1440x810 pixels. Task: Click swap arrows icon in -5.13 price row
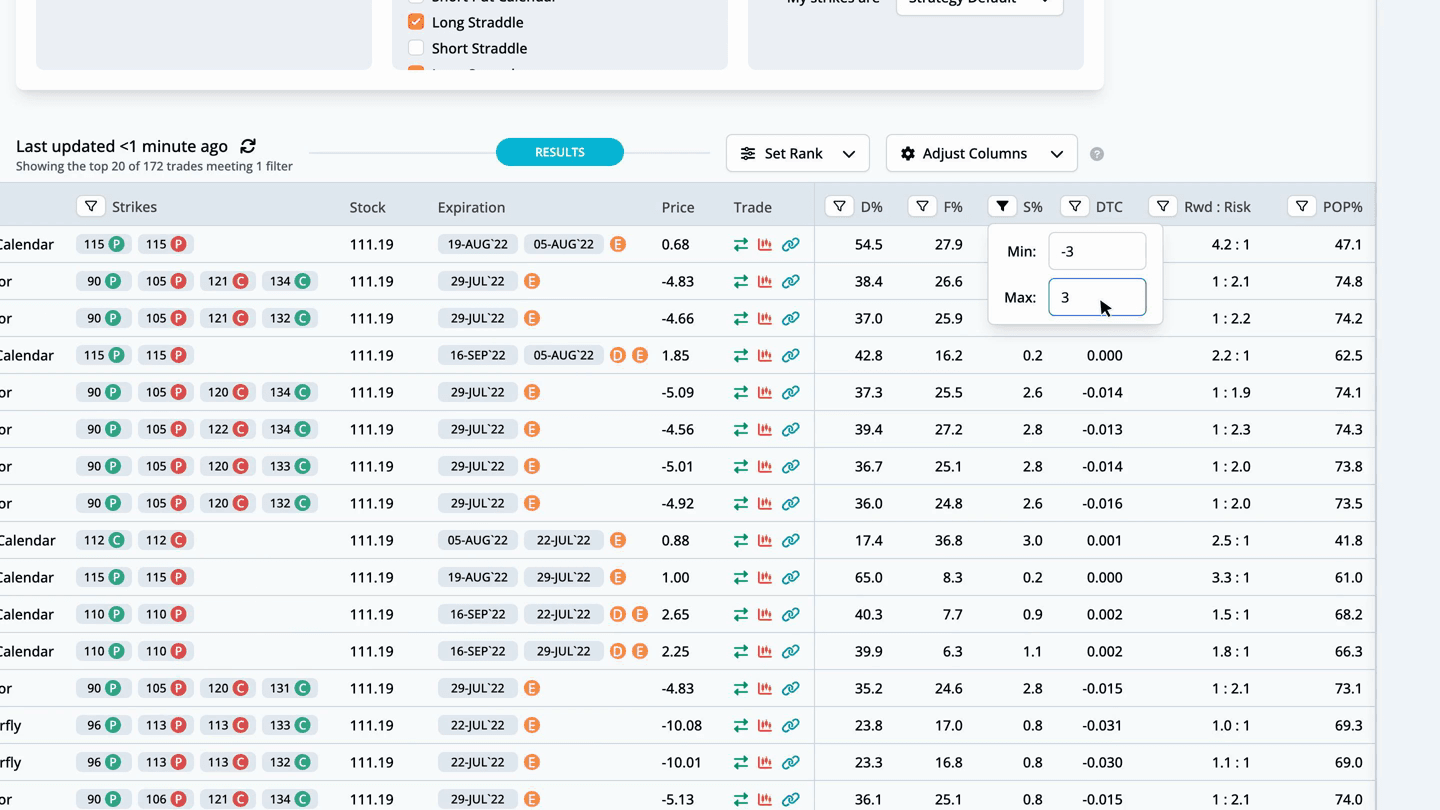pyautogui.click(x=741, y=800)
